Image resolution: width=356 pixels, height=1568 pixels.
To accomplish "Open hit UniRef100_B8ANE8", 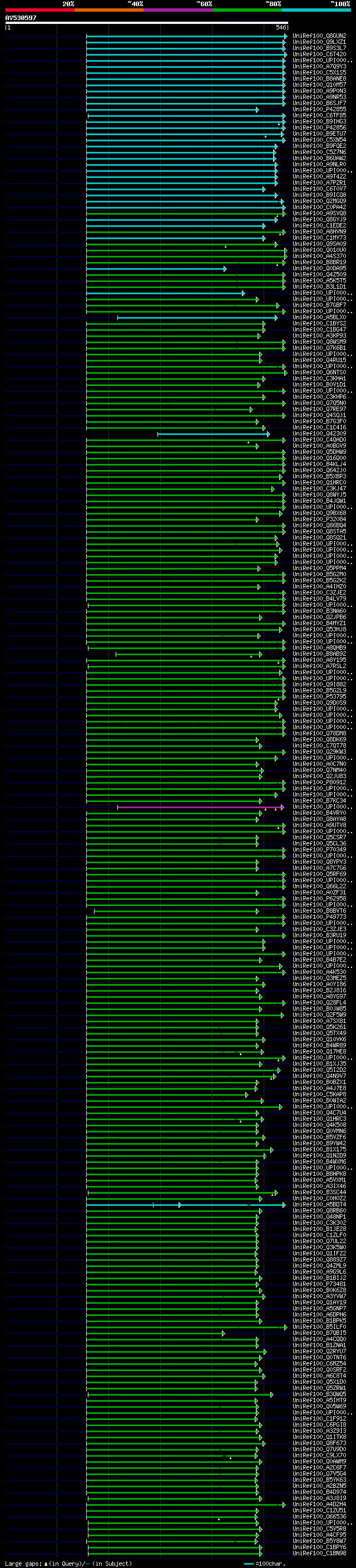I will pos(319,78).
